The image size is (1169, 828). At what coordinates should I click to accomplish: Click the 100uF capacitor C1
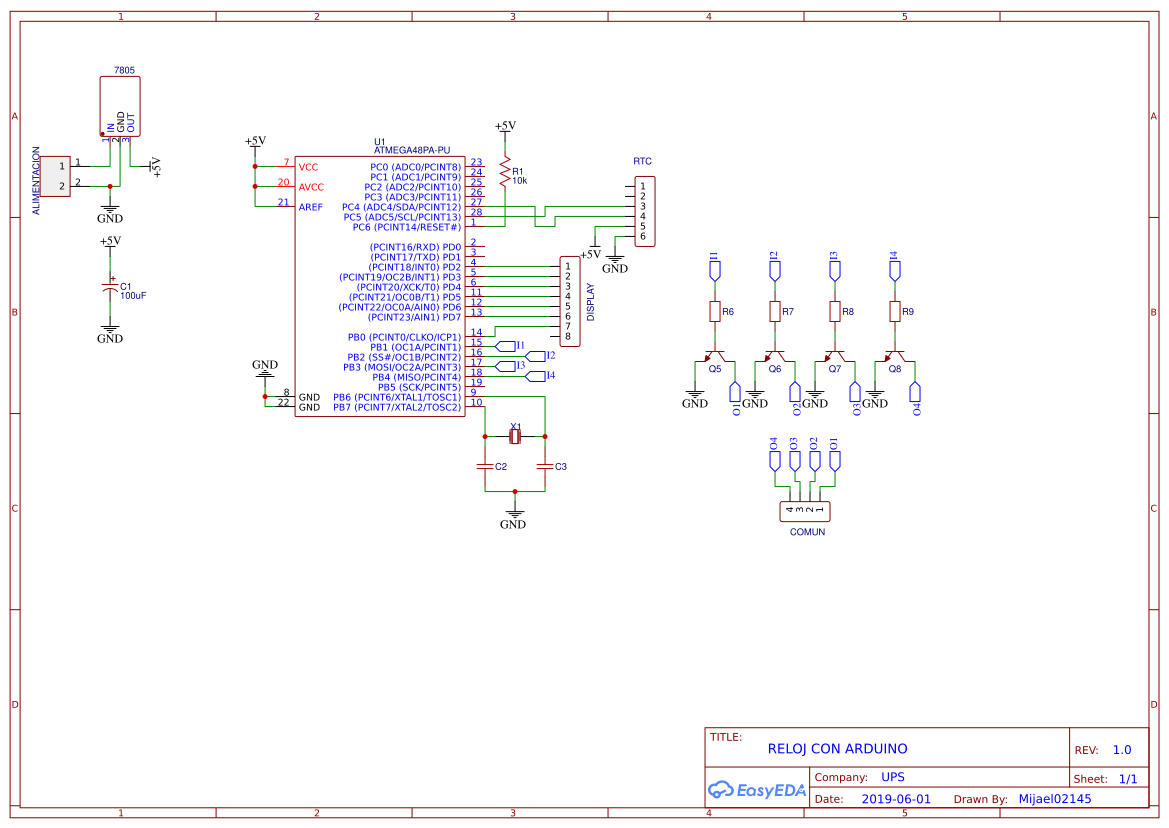point(110,288)
